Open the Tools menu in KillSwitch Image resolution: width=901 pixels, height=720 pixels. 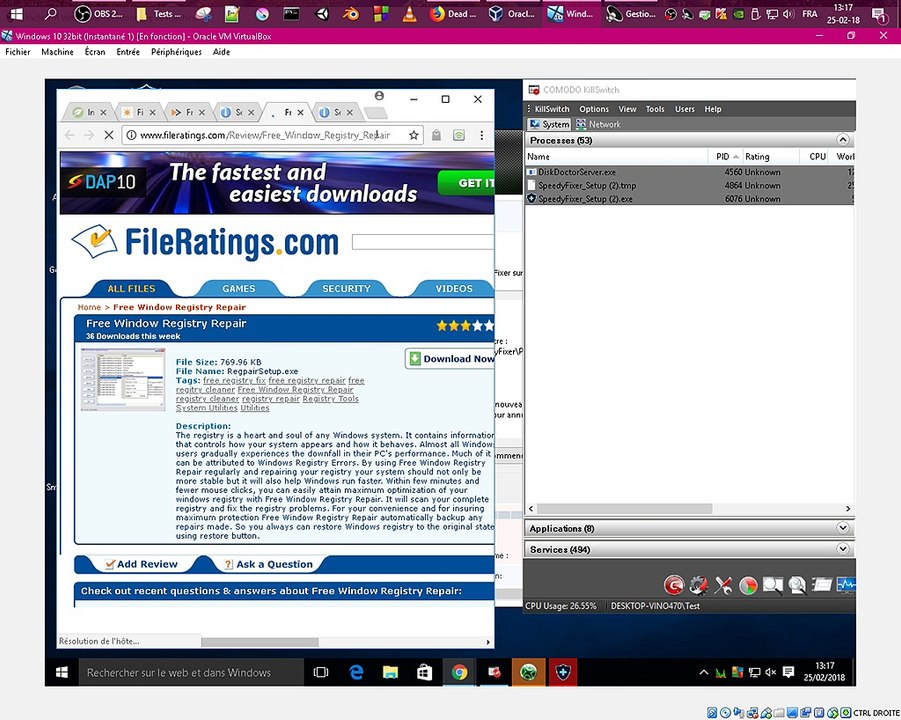coord(654,109)
